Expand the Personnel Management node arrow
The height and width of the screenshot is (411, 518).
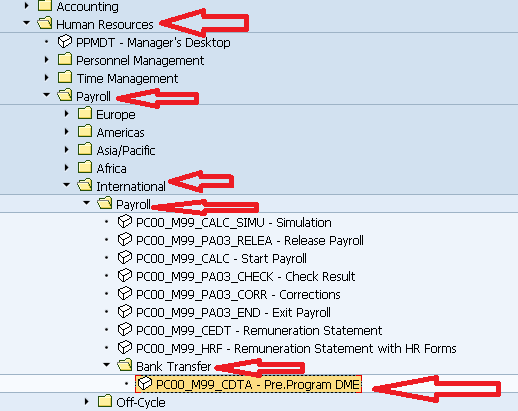pyautogui.click(x=46, y=60)
